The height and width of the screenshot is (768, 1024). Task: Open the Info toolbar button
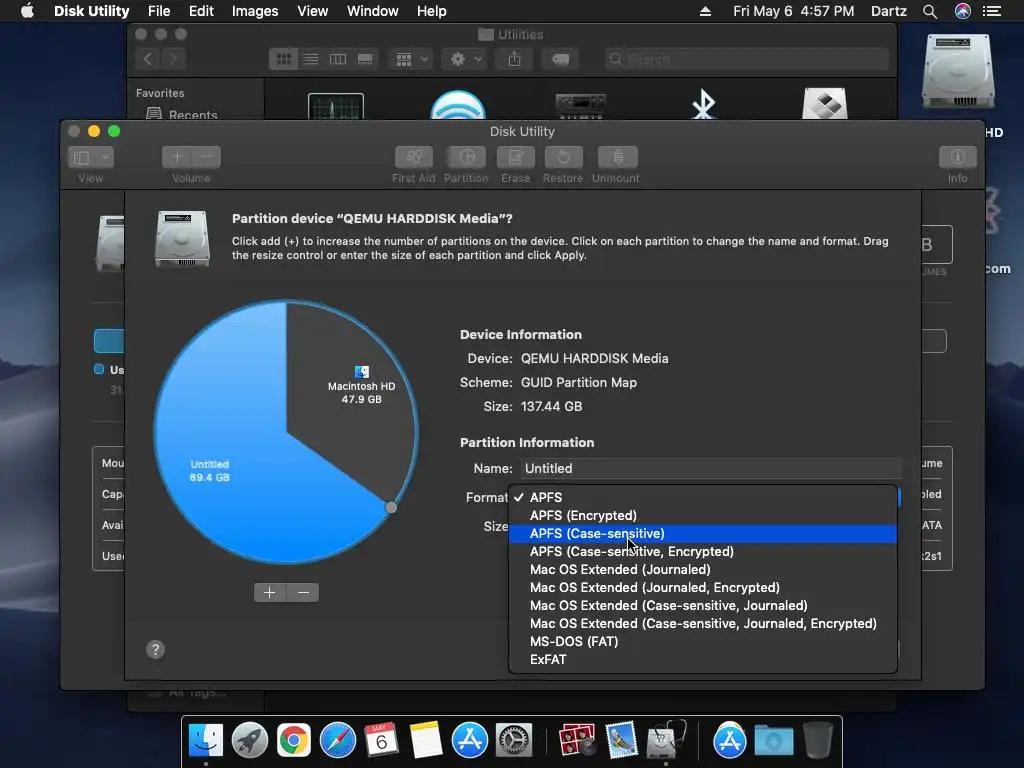(x=957, y=157)
